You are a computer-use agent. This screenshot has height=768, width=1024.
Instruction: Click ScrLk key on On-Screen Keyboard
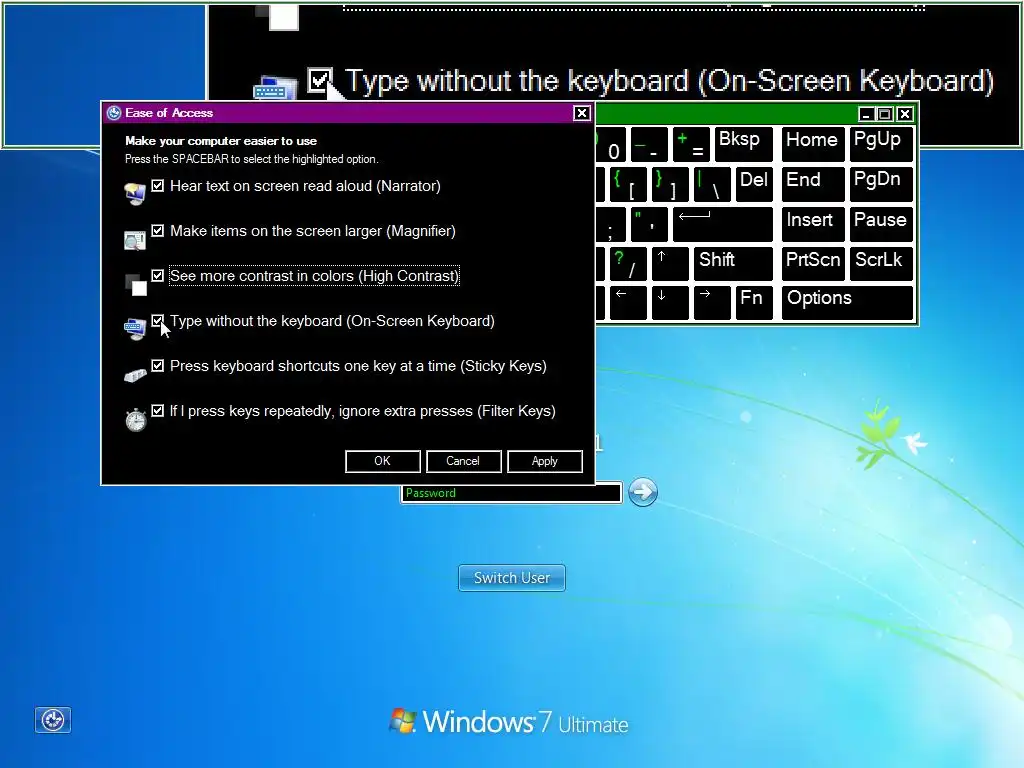point(881,264)
